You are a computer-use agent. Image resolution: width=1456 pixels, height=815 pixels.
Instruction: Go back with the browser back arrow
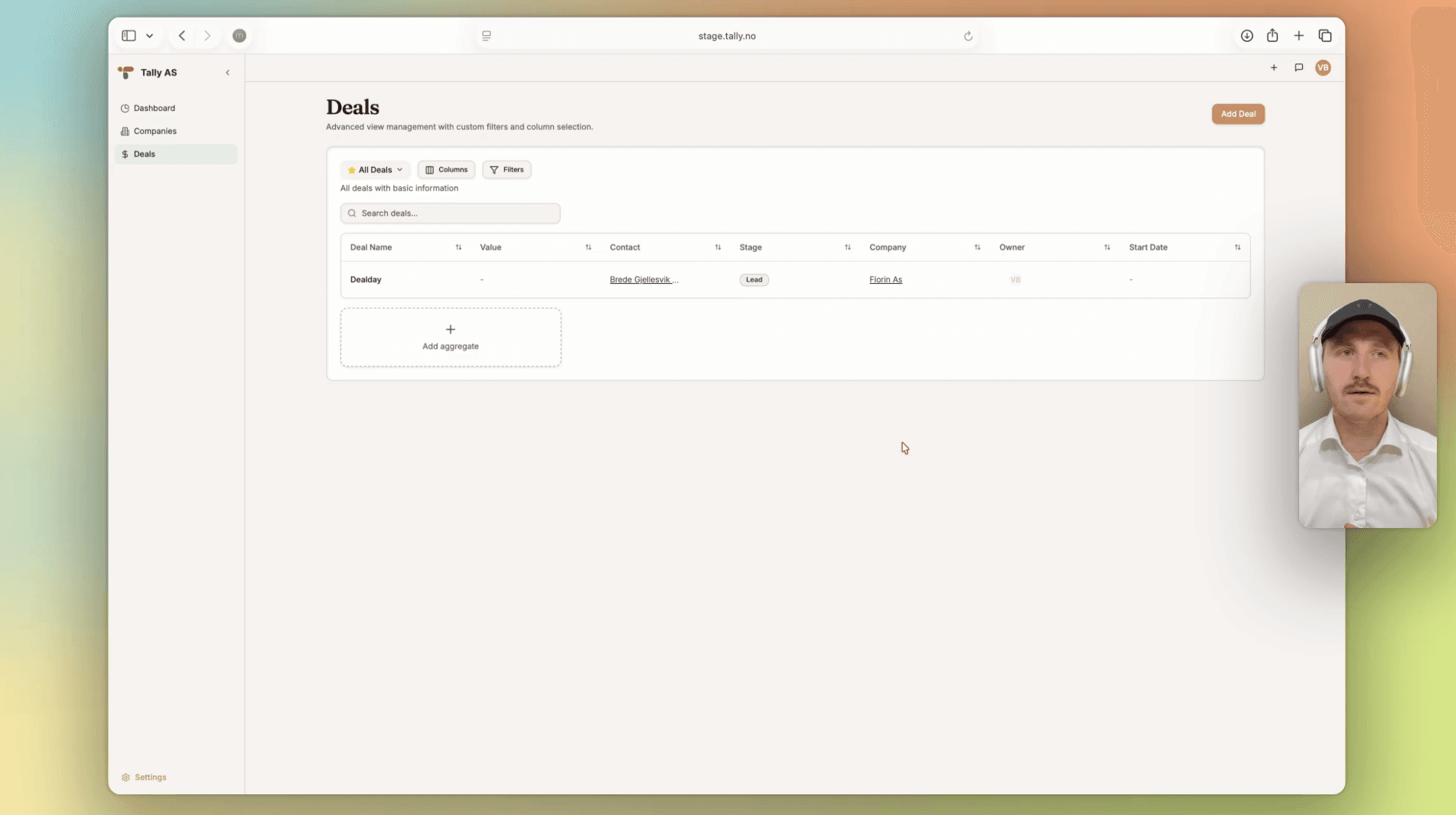(x=182, y=36)
